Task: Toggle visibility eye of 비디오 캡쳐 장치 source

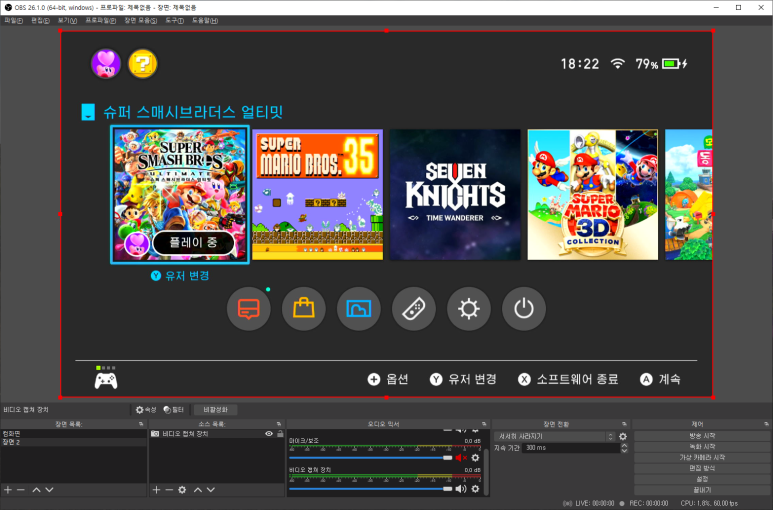Action: 269,434
